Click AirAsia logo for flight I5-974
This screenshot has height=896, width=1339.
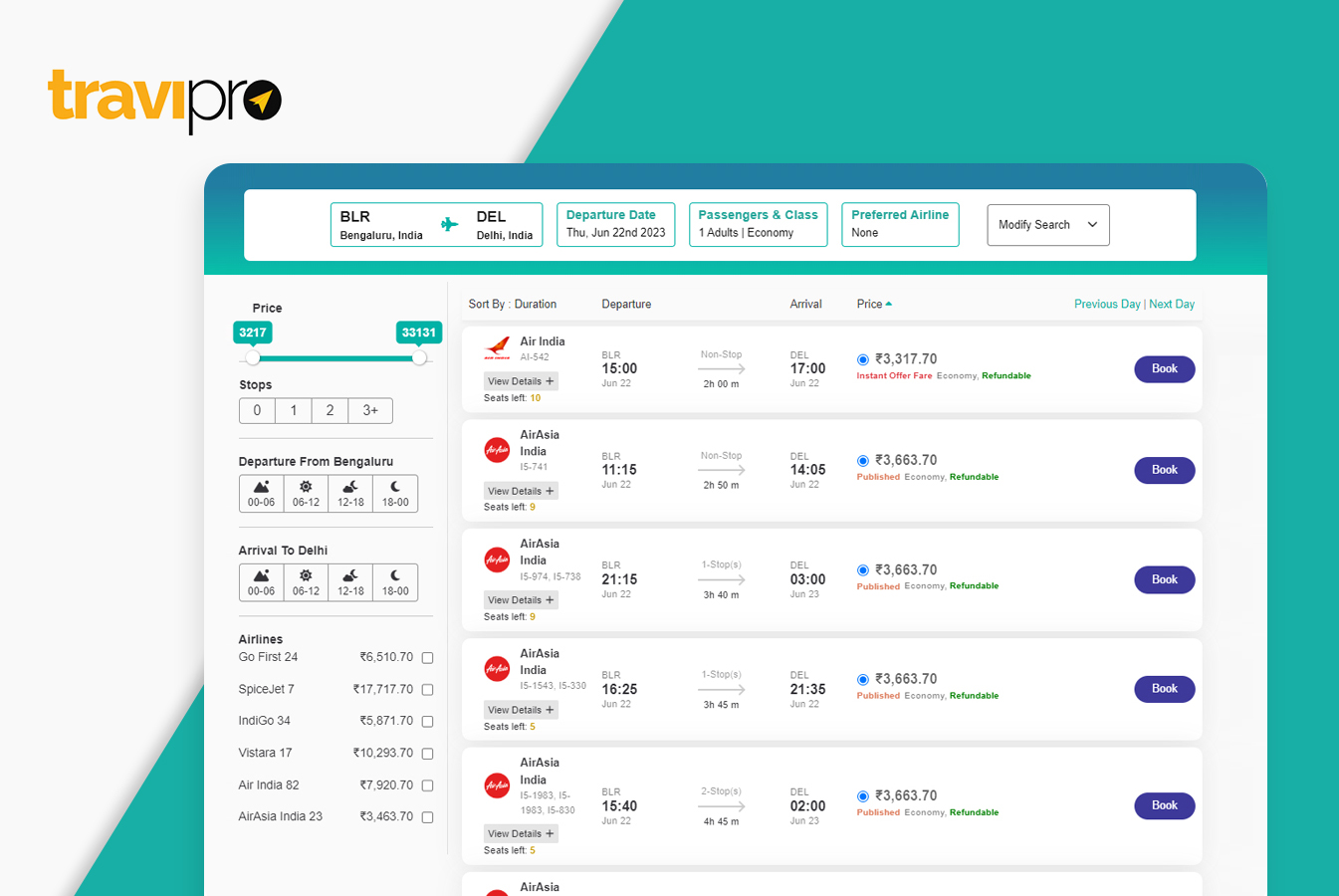(497, 560)
